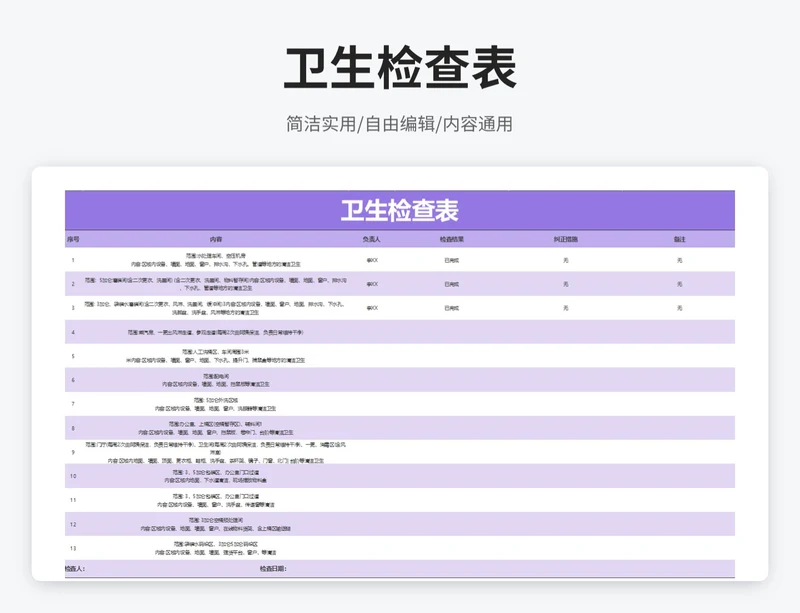Select the 内容 description text in row 11
The width and height of the screenshot is (800, 613).
(x=216, y=500)
